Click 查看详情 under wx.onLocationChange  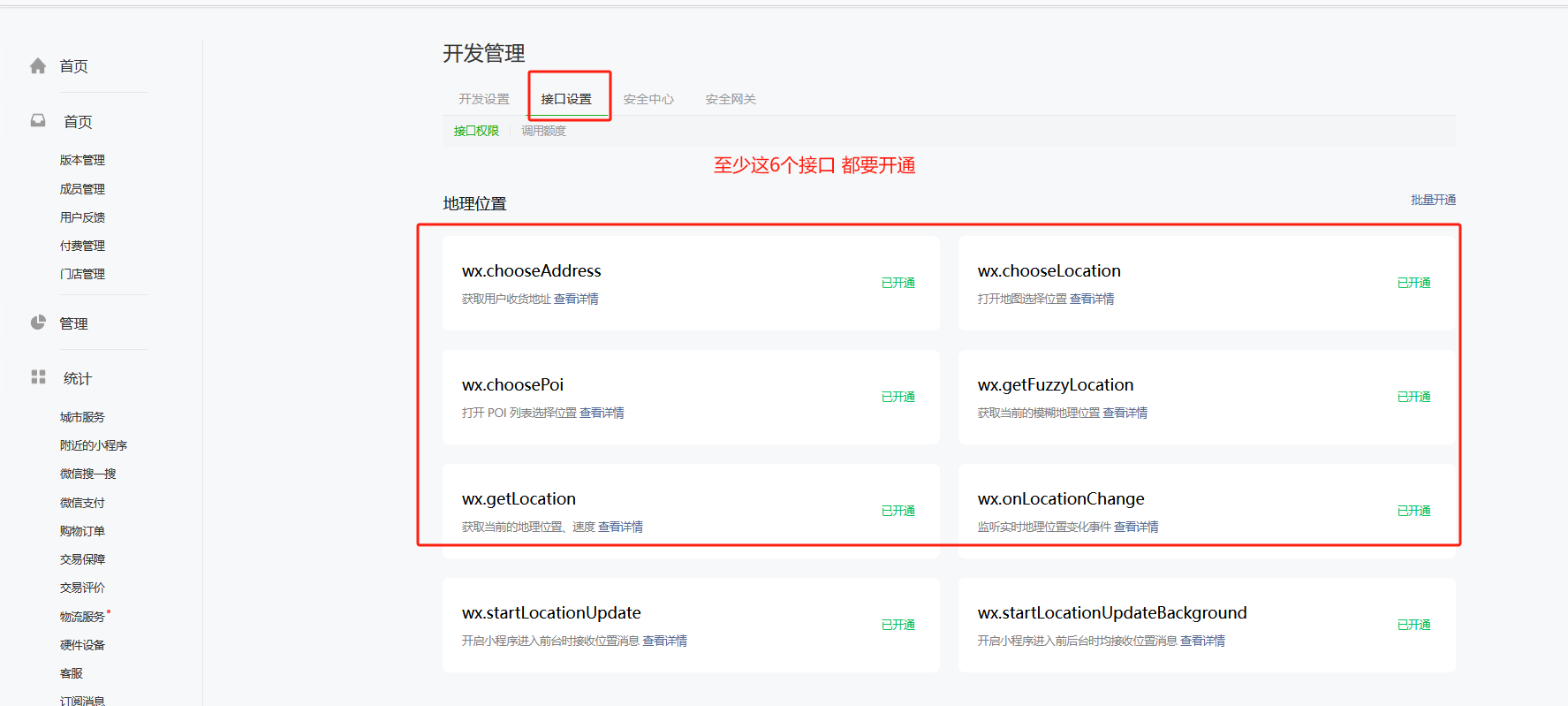(x=1136, y=527)
